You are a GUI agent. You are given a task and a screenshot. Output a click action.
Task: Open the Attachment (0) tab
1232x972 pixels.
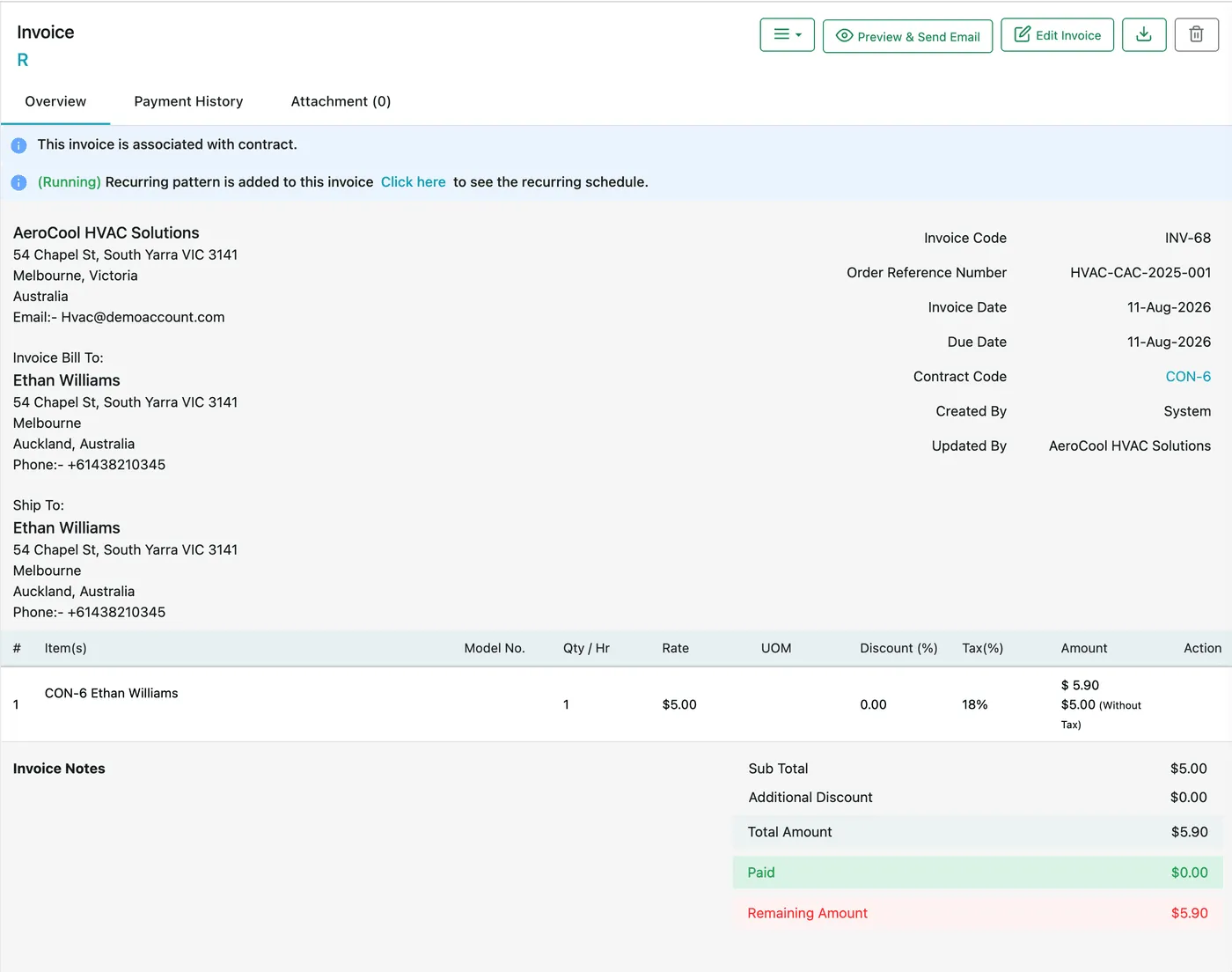pos(341,101)
